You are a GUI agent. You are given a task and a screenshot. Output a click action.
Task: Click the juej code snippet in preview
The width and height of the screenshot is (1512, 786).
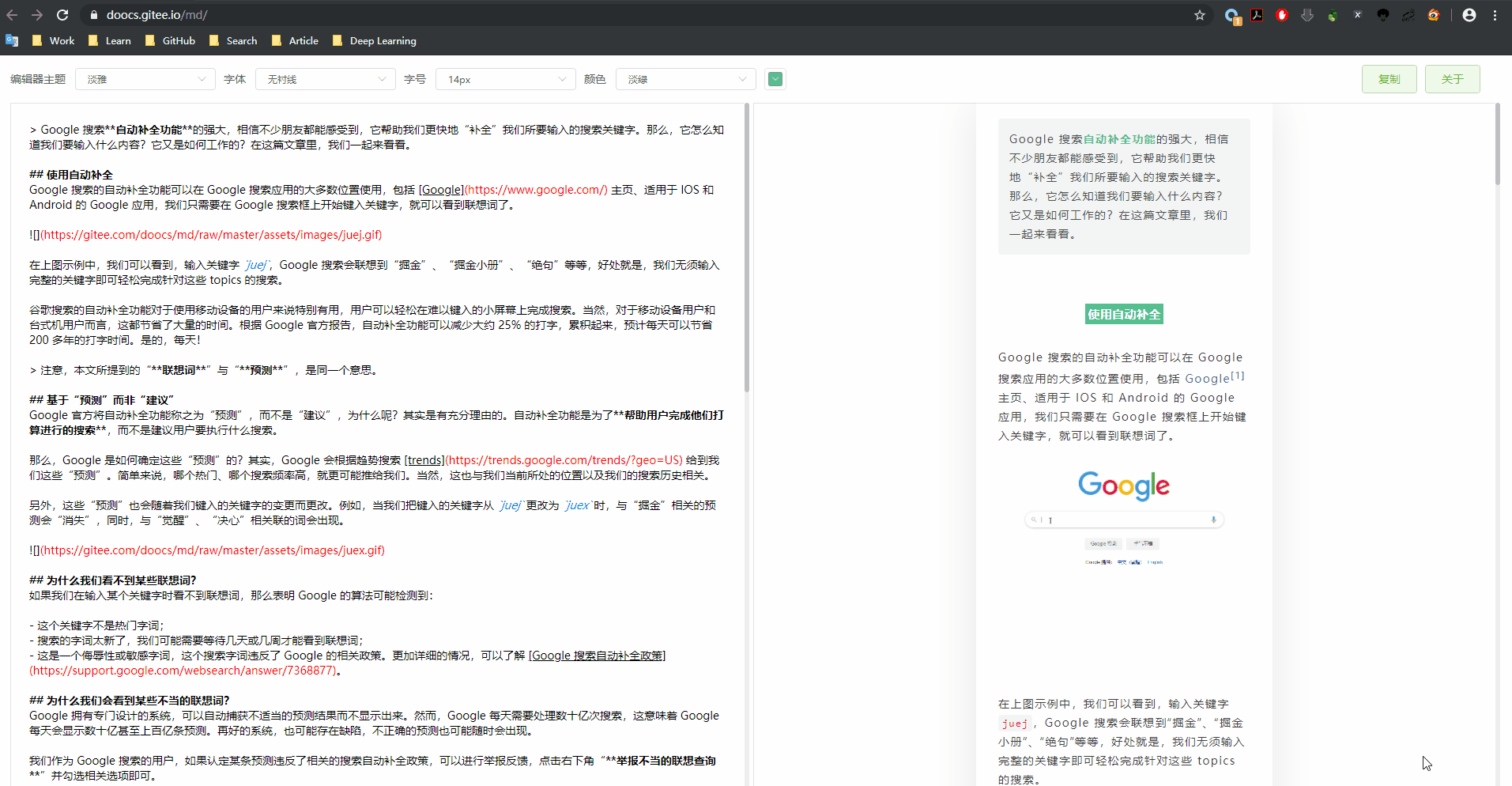(1014, 723)
